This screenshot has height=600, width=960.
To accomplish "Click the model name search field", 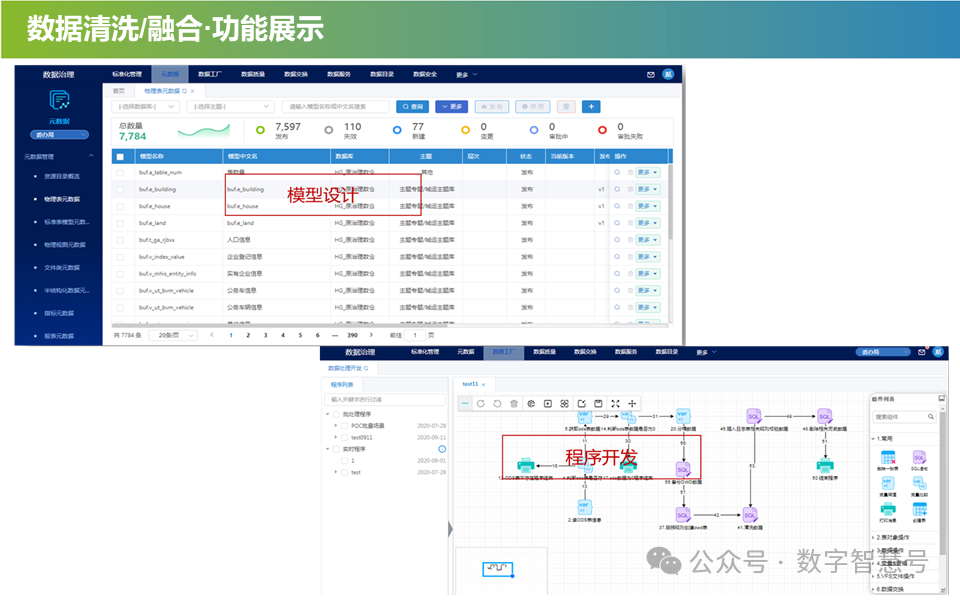I will point(336,107).
